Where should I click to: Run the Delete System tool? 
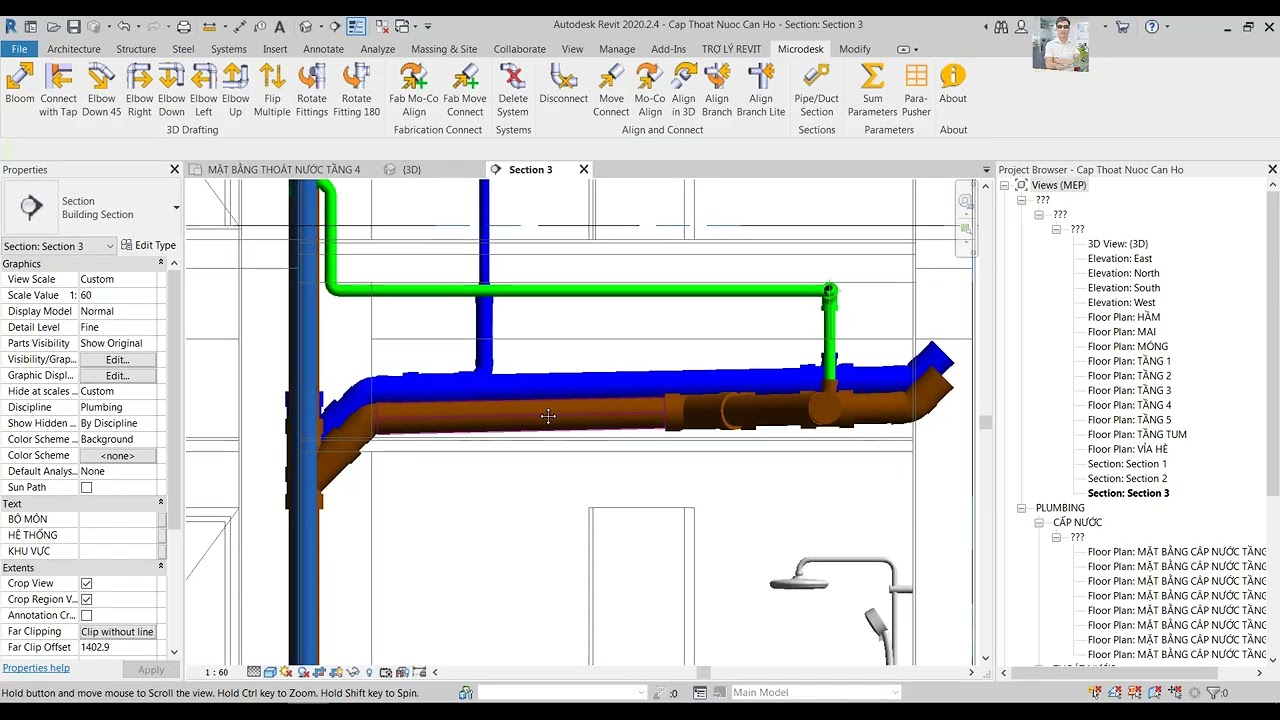tap(513, 90)
